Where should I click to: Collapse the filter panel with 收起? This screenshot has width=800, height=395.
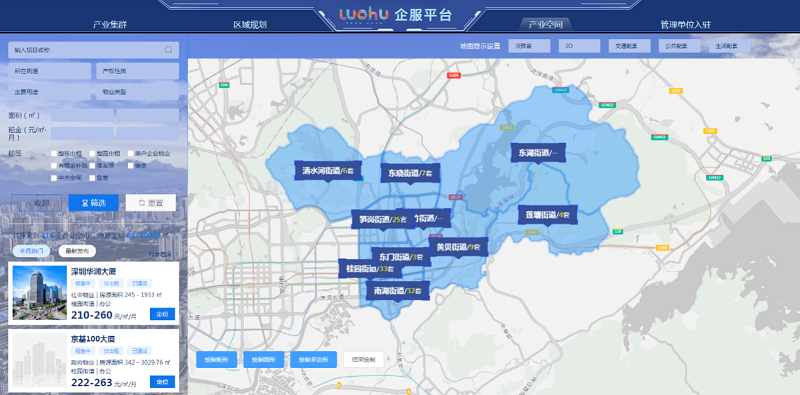(37, 203)
